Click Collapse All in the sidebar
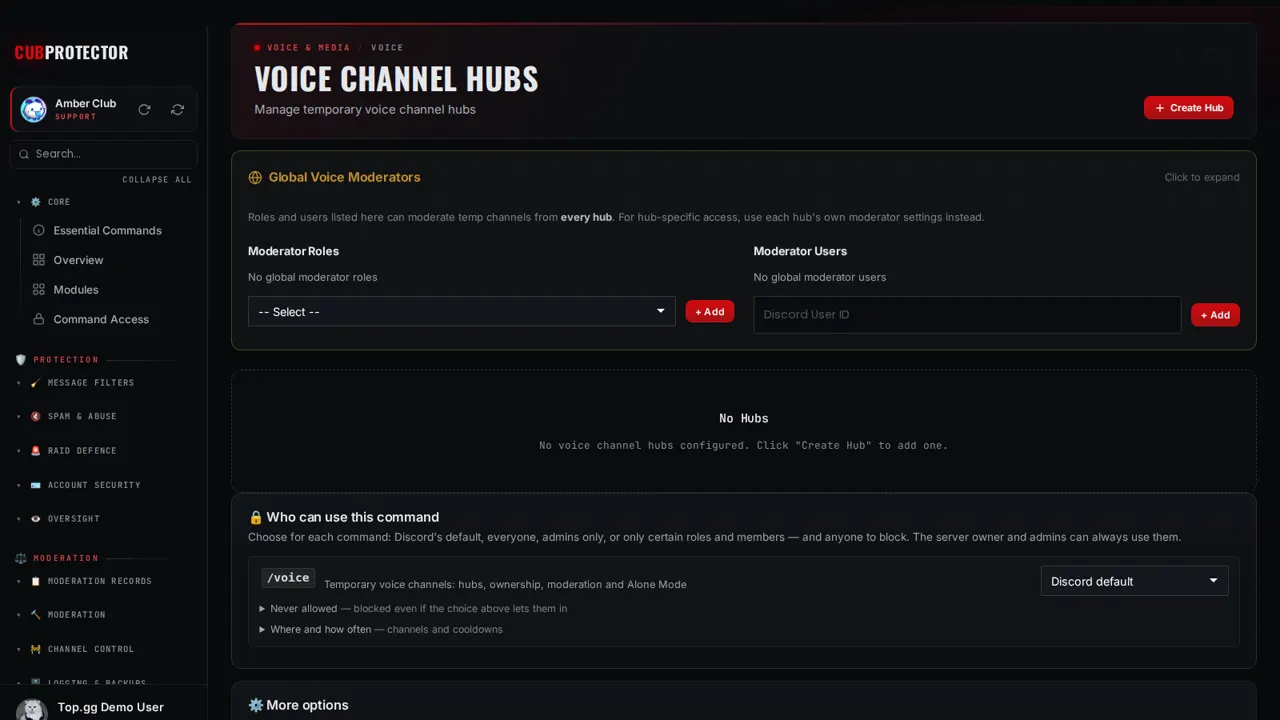1280x720 pixels. 157,180
